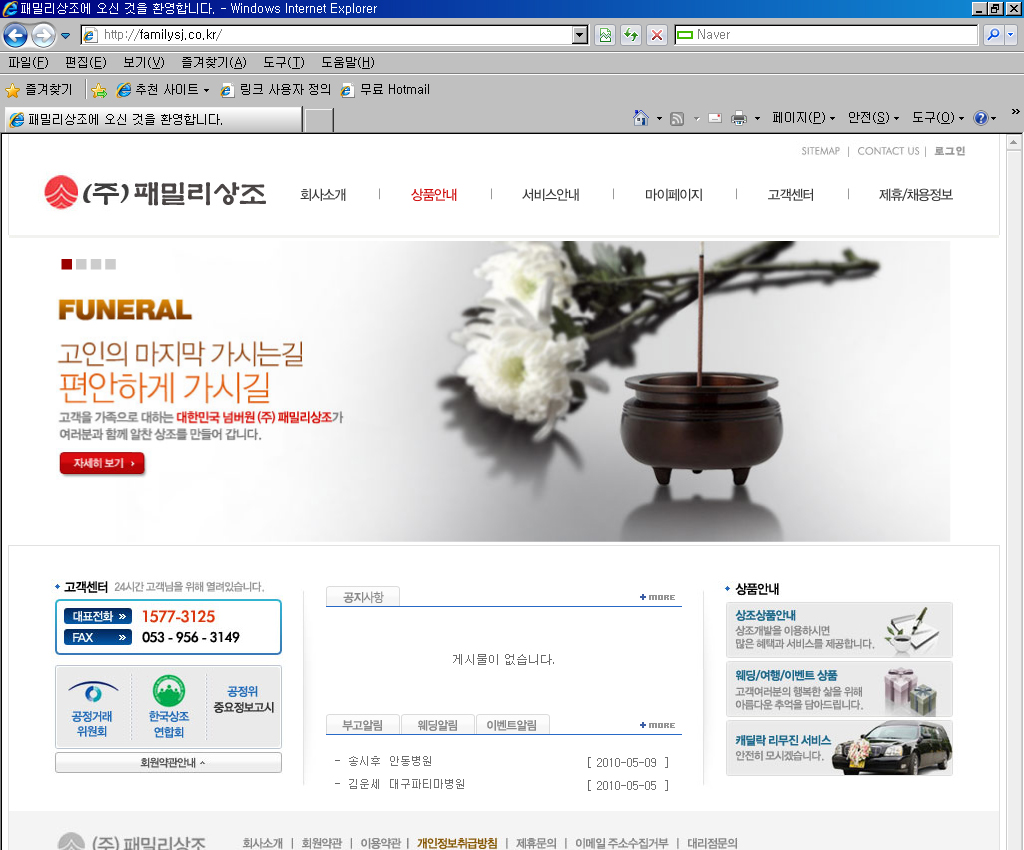
Task: Add to favorites bar star icon
Action: click(99, 90)
